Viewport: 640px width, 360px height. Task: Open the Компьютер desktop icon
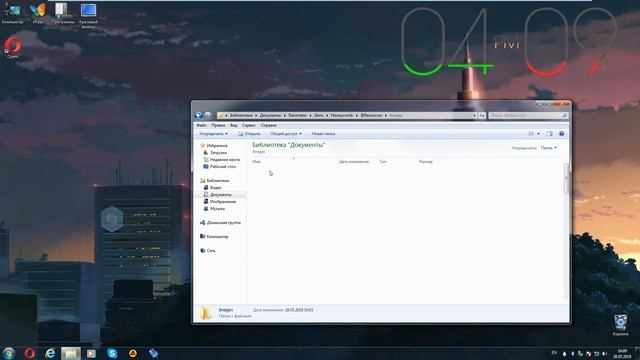[x=13, y=13]
